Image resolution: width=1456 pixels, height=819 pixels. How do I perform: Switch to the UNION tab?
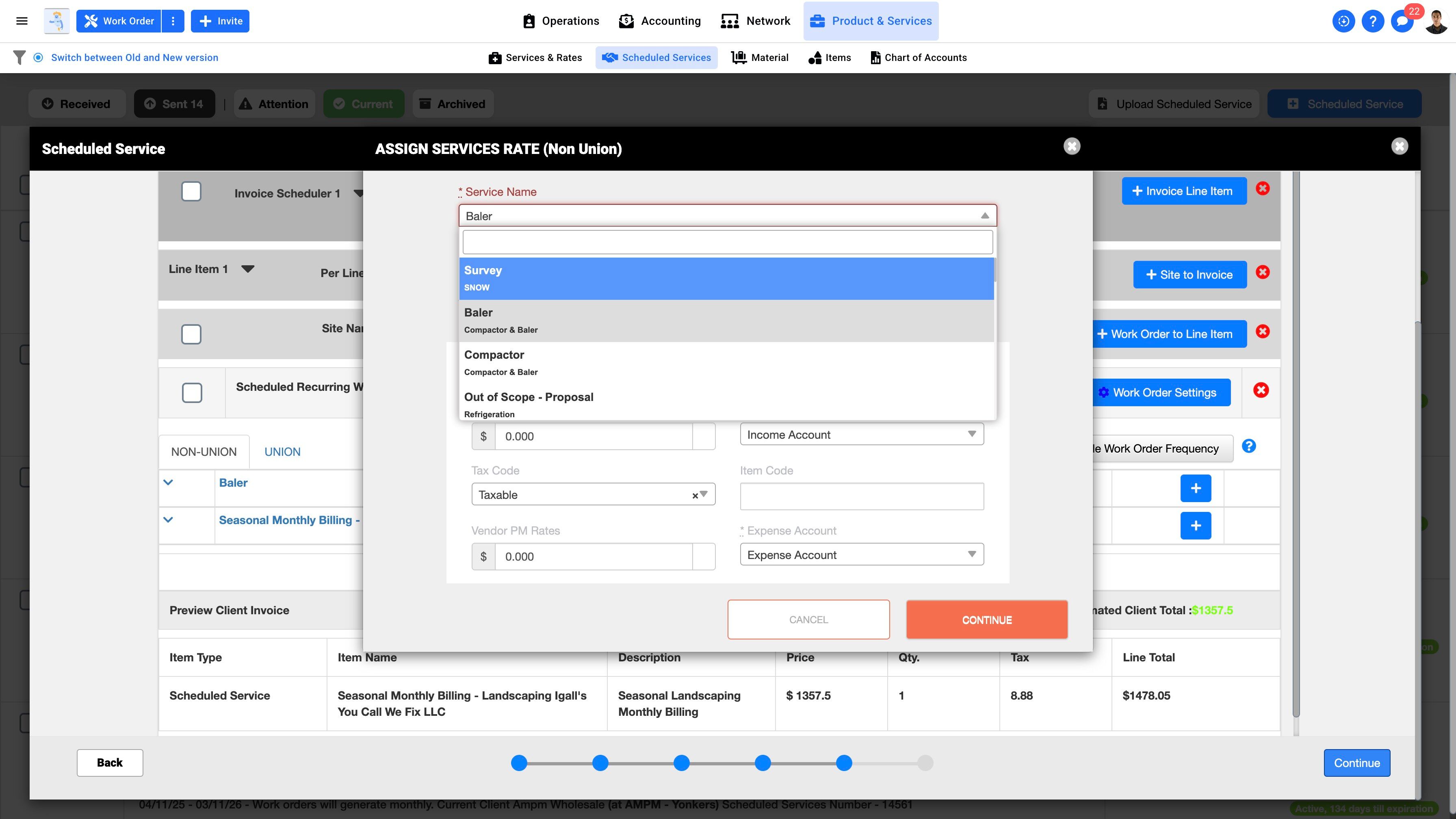pos(282,452)
